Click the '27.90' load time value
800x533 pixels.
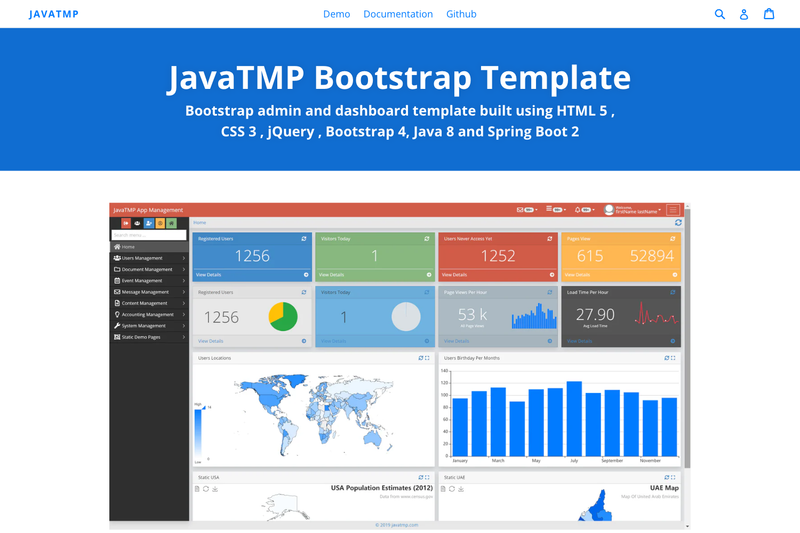(x=595, y=315)
